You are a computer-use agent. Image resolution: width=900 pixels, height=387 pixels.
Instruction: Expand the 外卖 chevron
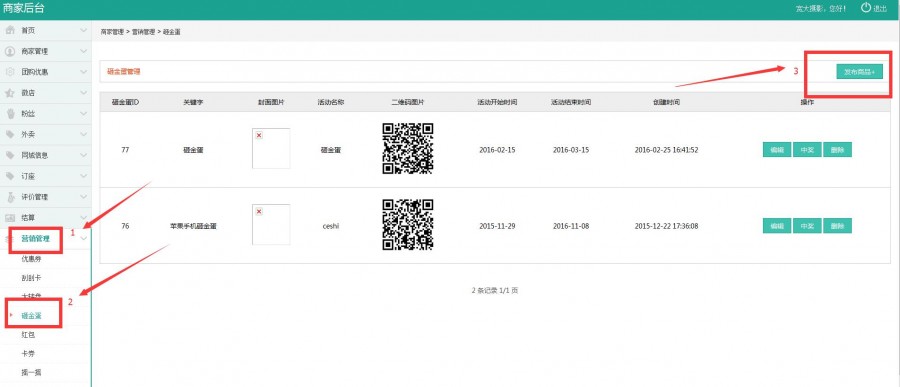[84, 134]
